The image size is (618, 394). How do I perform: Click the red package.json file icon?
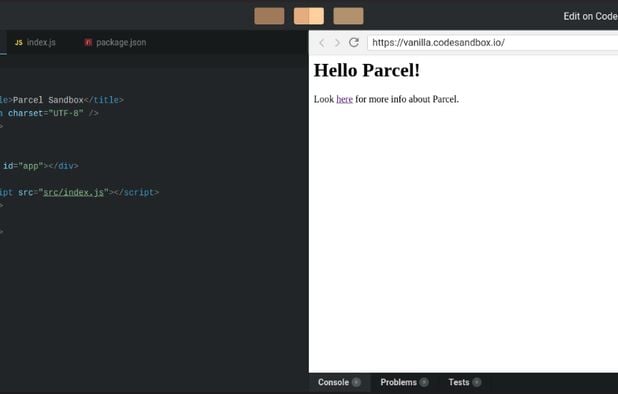point(88,42)
